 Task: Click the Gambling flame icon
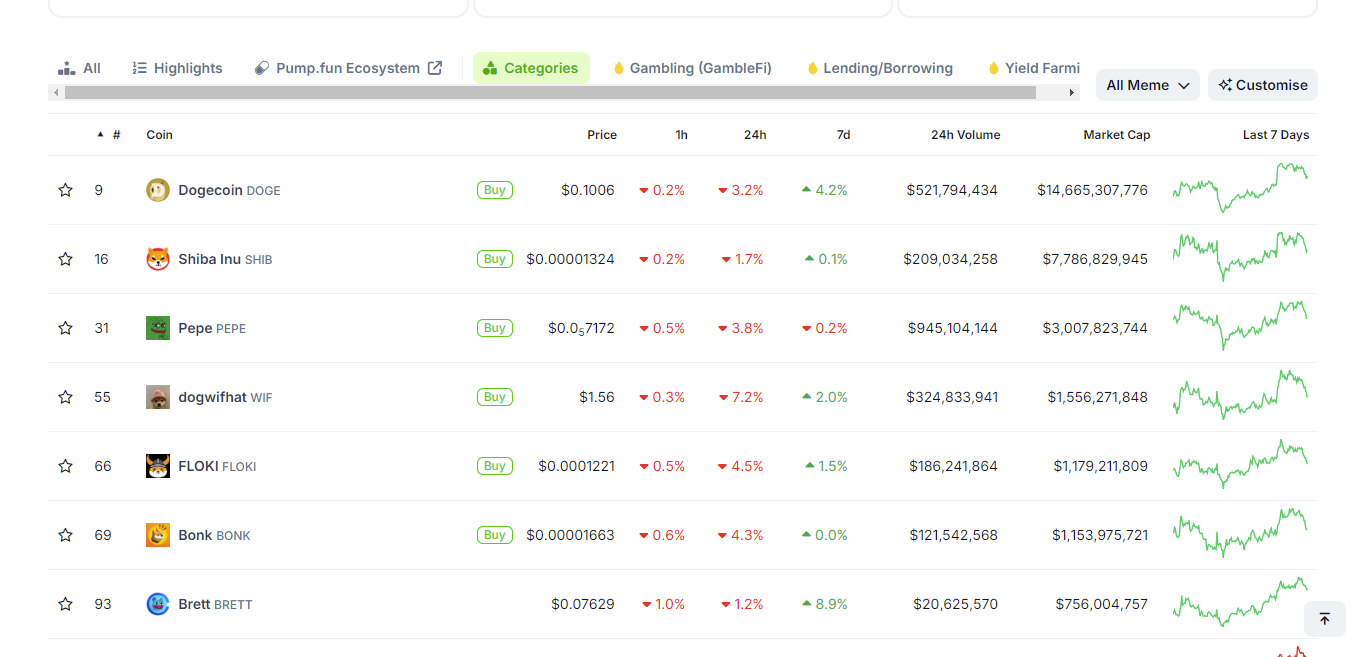point(619,68)
